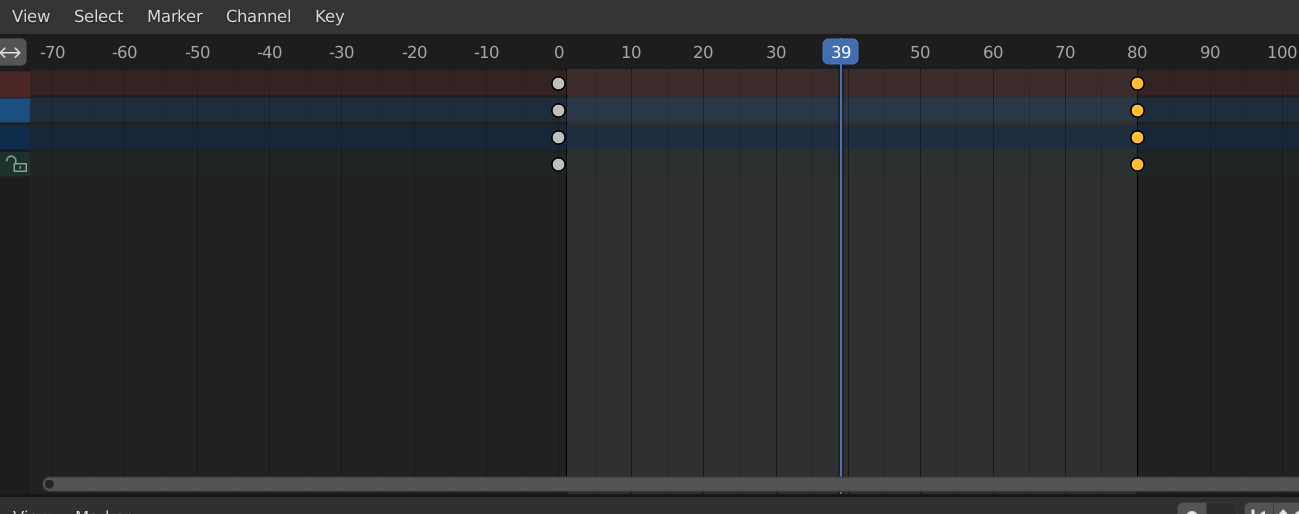Open the Channel menu
Viewport: 1299px width, 514px height.
click(x=258, y=16)
